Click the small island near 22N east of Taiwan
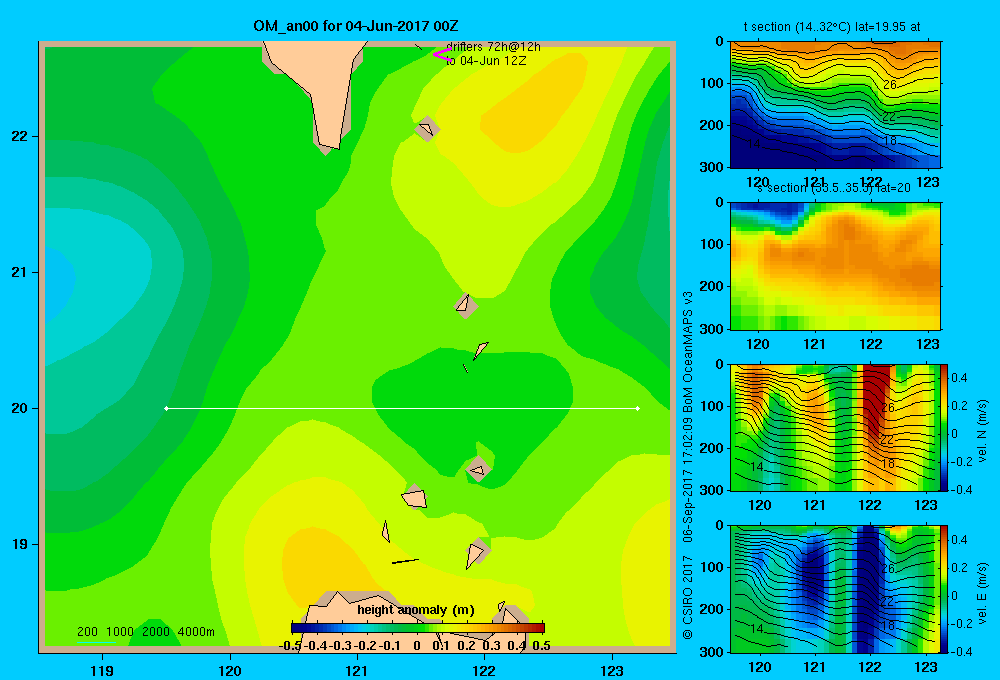This screenshot has height=680, width=1000. (x=427, y=129)
